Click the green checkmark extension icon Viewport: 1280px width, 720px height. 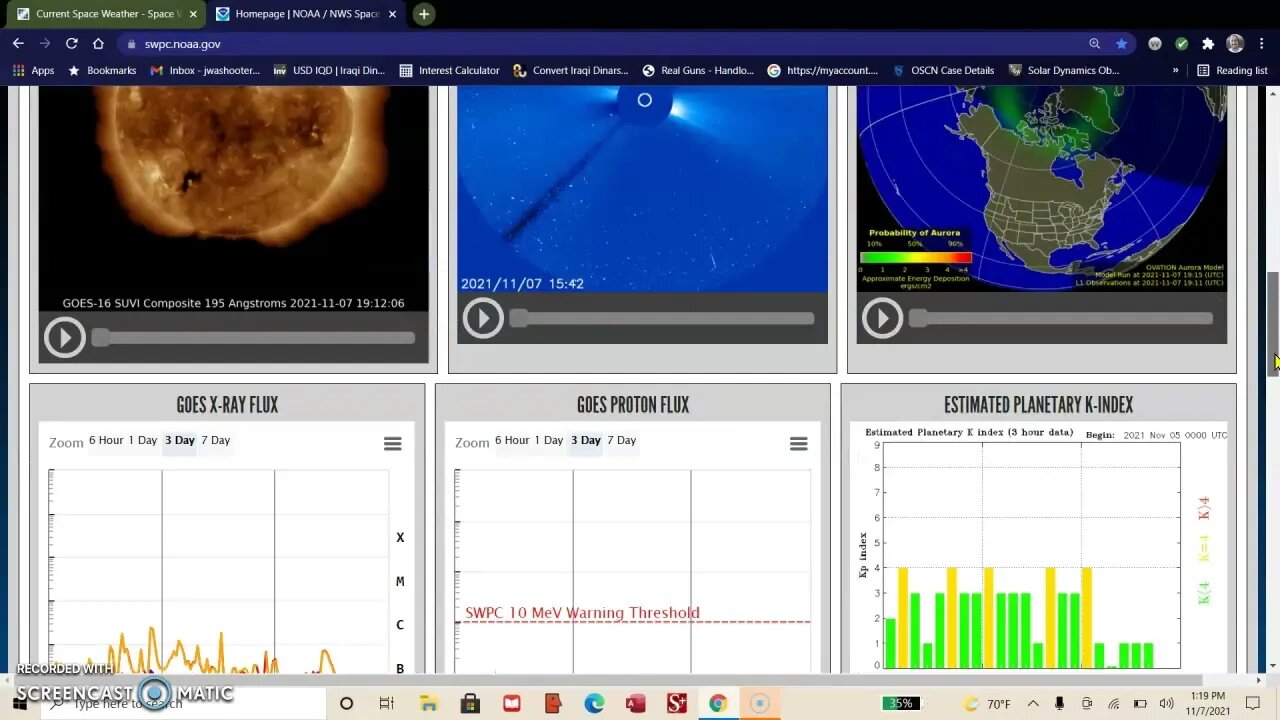point(1181,44)
